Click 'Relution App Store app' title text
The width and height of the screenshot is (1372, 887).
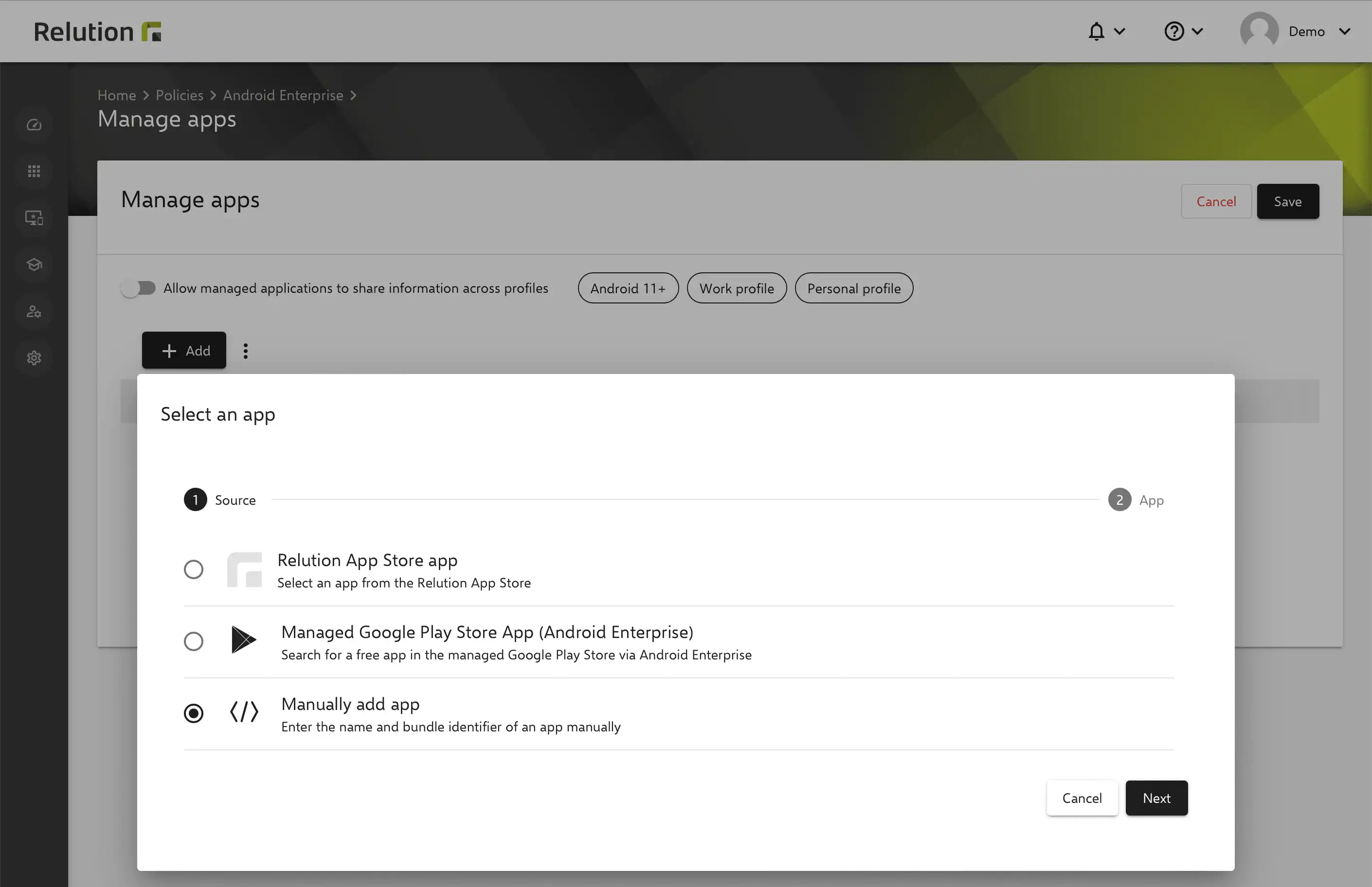coord(368,560)
